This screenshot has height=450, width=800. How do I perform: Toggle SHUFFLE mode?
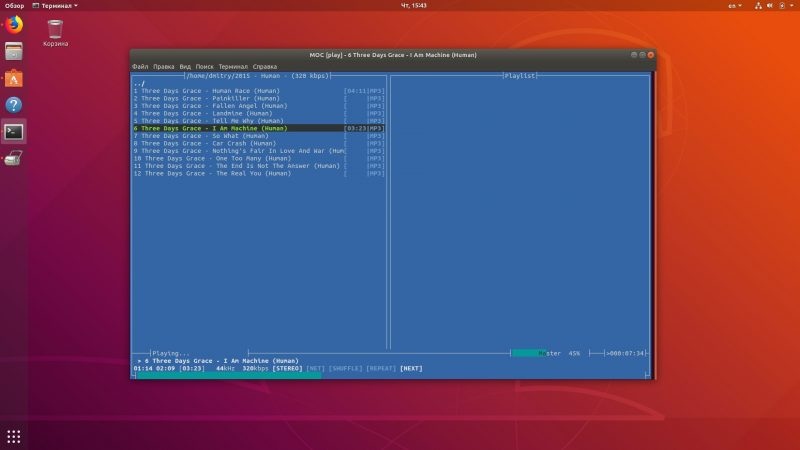click(345, 368)
